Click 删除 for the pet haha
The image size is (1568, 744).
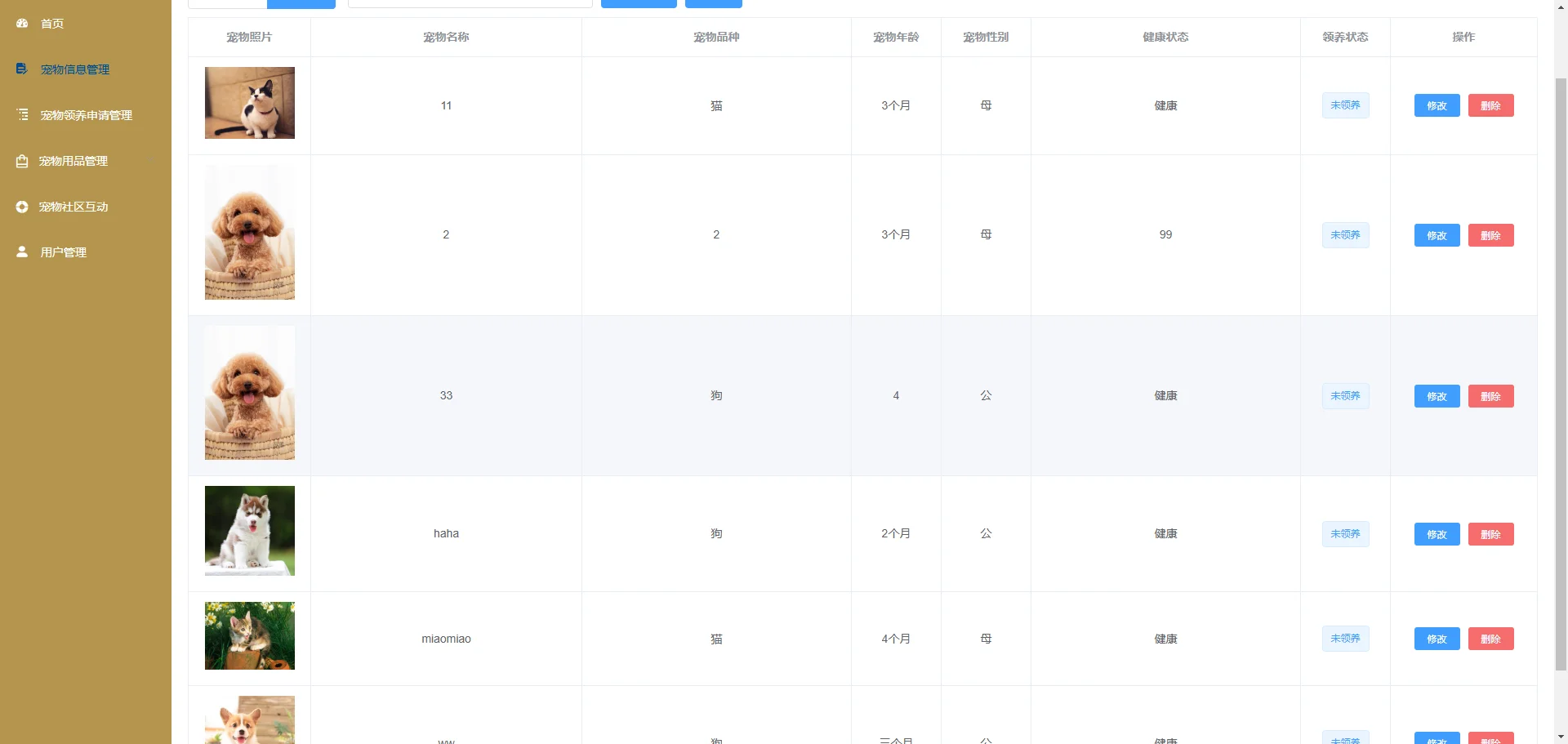(1491, 534)
